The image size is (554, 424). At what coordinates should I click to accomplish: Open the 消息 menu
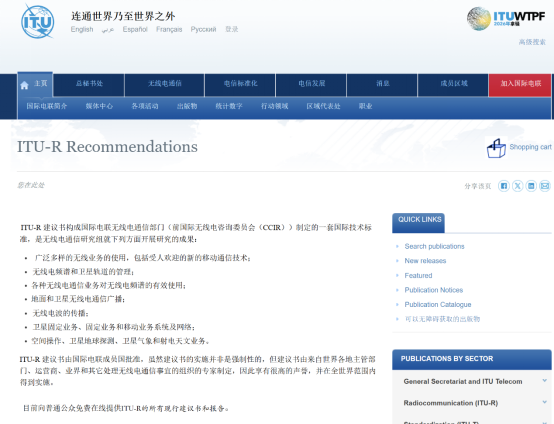pyautogui.click(x=382, y=84)
